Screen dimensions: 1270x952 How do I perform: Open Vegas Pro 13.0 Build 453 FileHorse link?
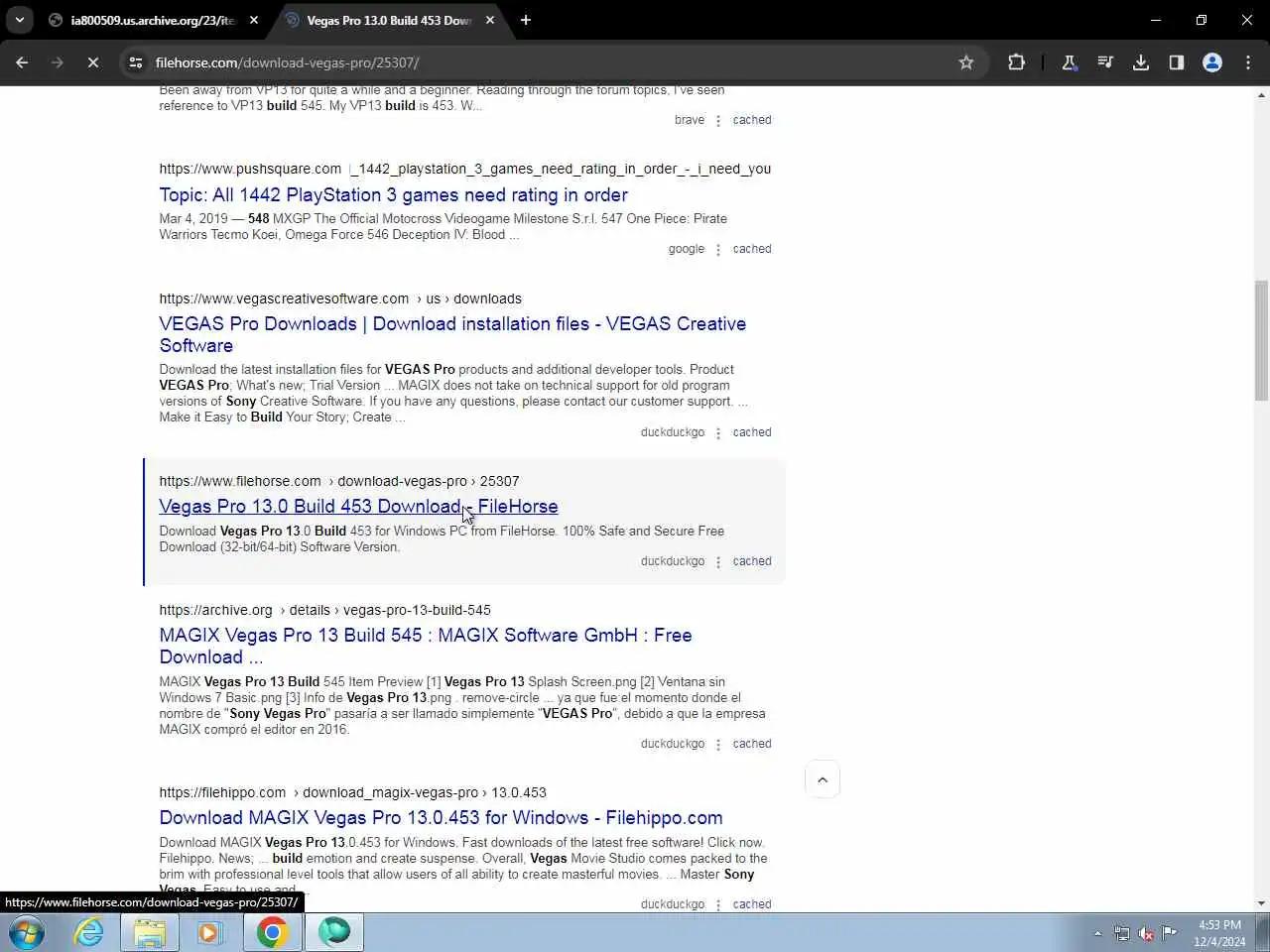tap(358, 507)
